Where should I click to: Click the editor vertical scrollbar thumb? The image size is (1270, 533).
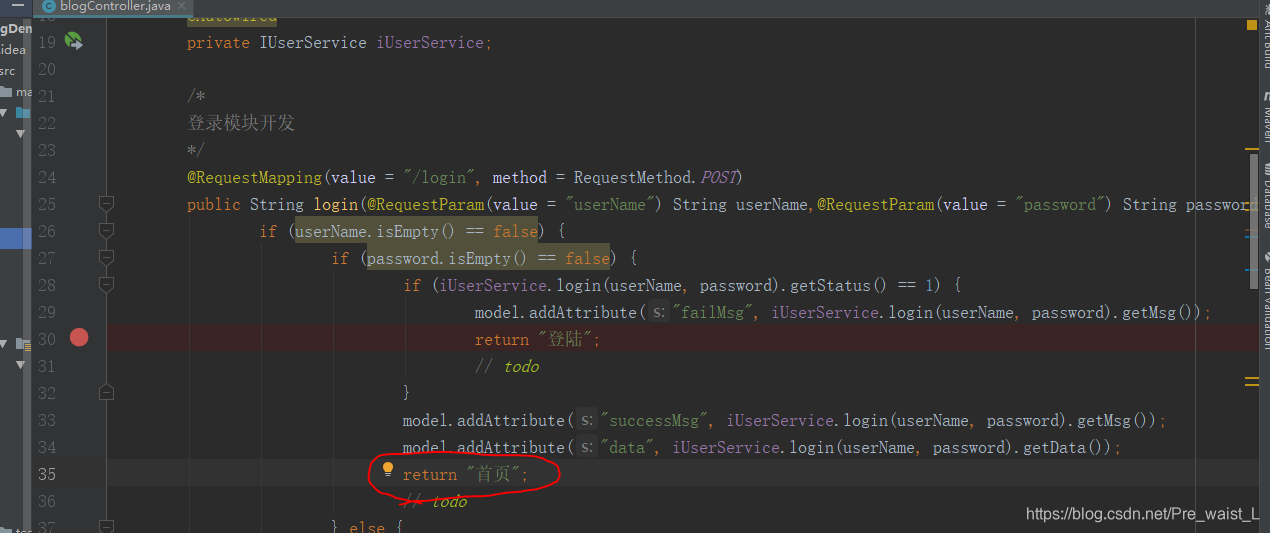click(x=1252, y=220)
